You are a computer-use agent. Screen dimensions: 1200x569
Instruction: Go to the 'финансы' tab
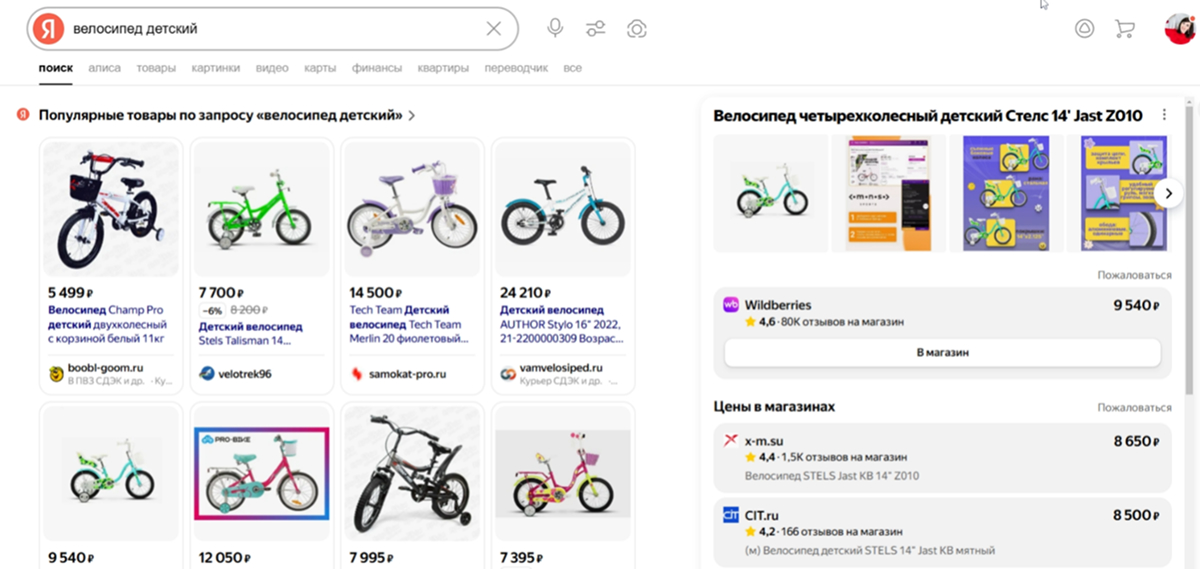click(x=377, y=68)
